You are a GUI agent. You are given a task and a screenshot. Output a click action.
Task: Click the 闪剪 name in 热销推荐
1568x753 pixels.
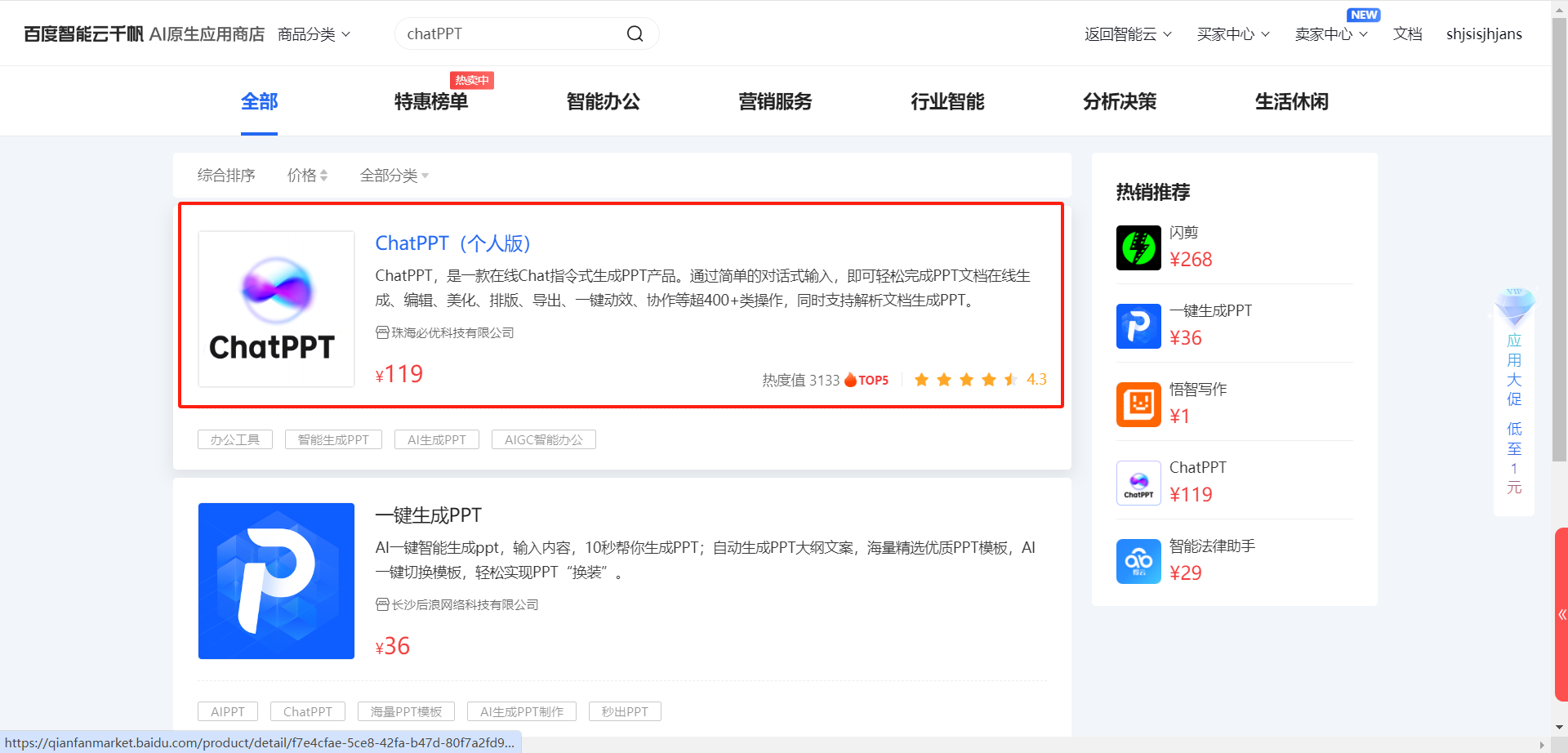coord(1183,232)
